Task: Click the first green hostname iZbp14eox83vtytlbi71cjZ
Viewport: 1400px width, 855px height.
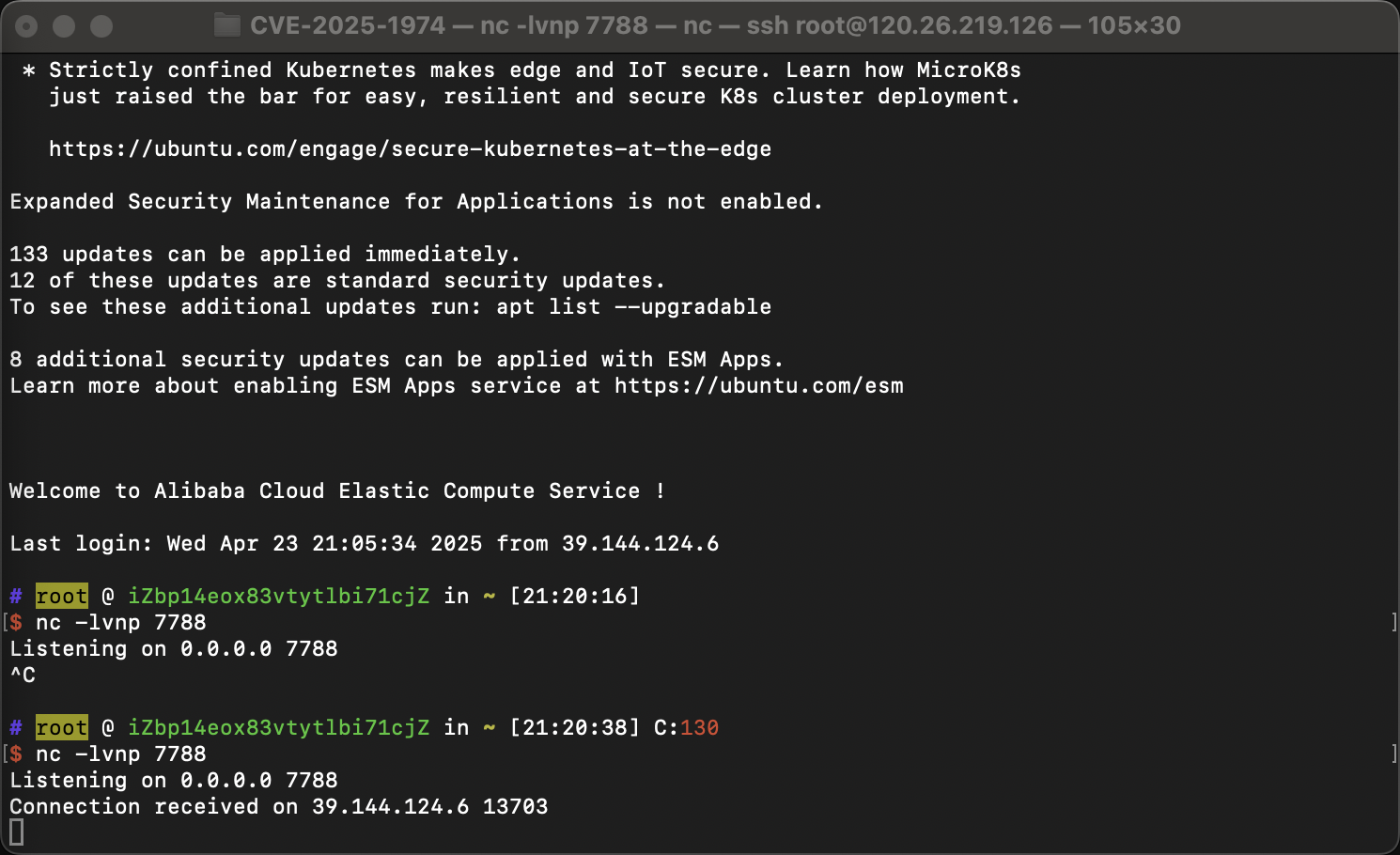Action: pyautogui.click(x=279, y=596)
